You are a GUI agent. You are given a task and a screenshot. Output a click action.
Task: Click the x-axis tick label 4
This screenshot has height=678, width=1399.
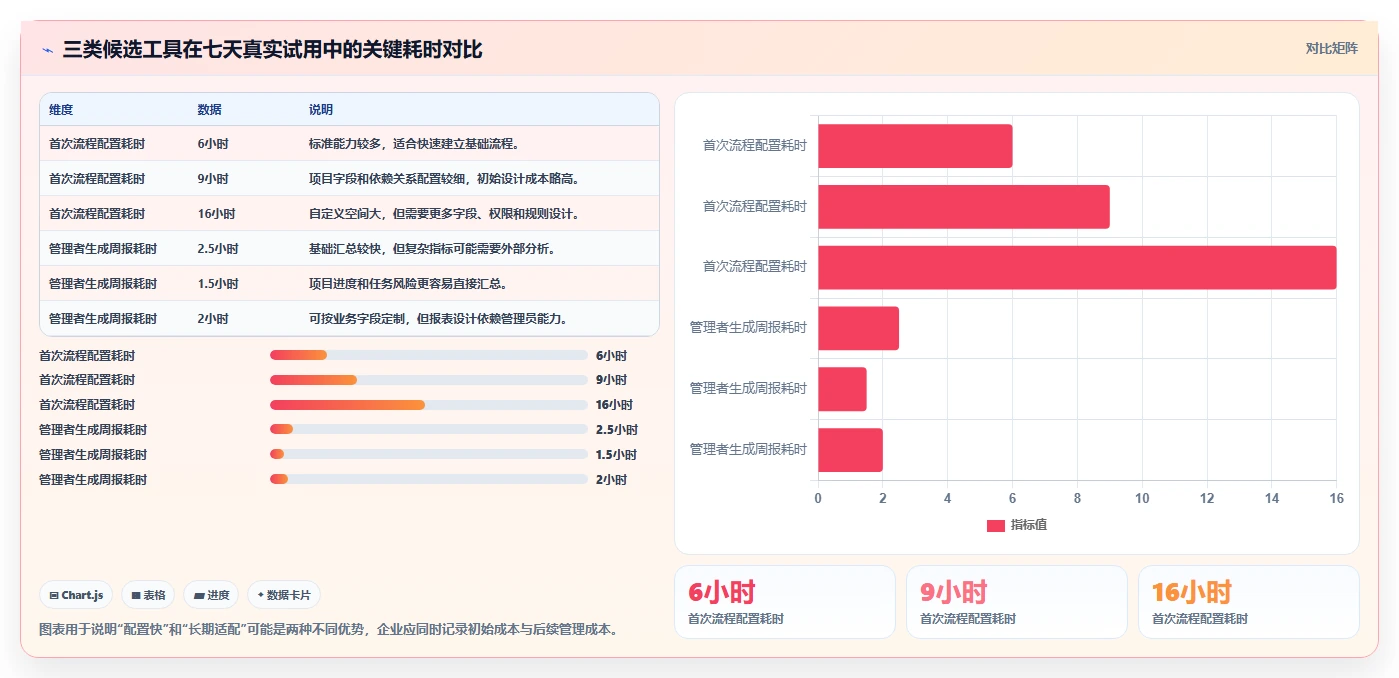947,498
